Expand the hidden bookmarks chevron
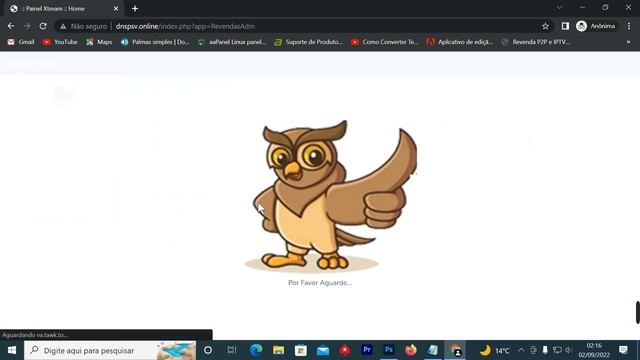The width and height of the screenshot is (640, 360). [629, 42]
